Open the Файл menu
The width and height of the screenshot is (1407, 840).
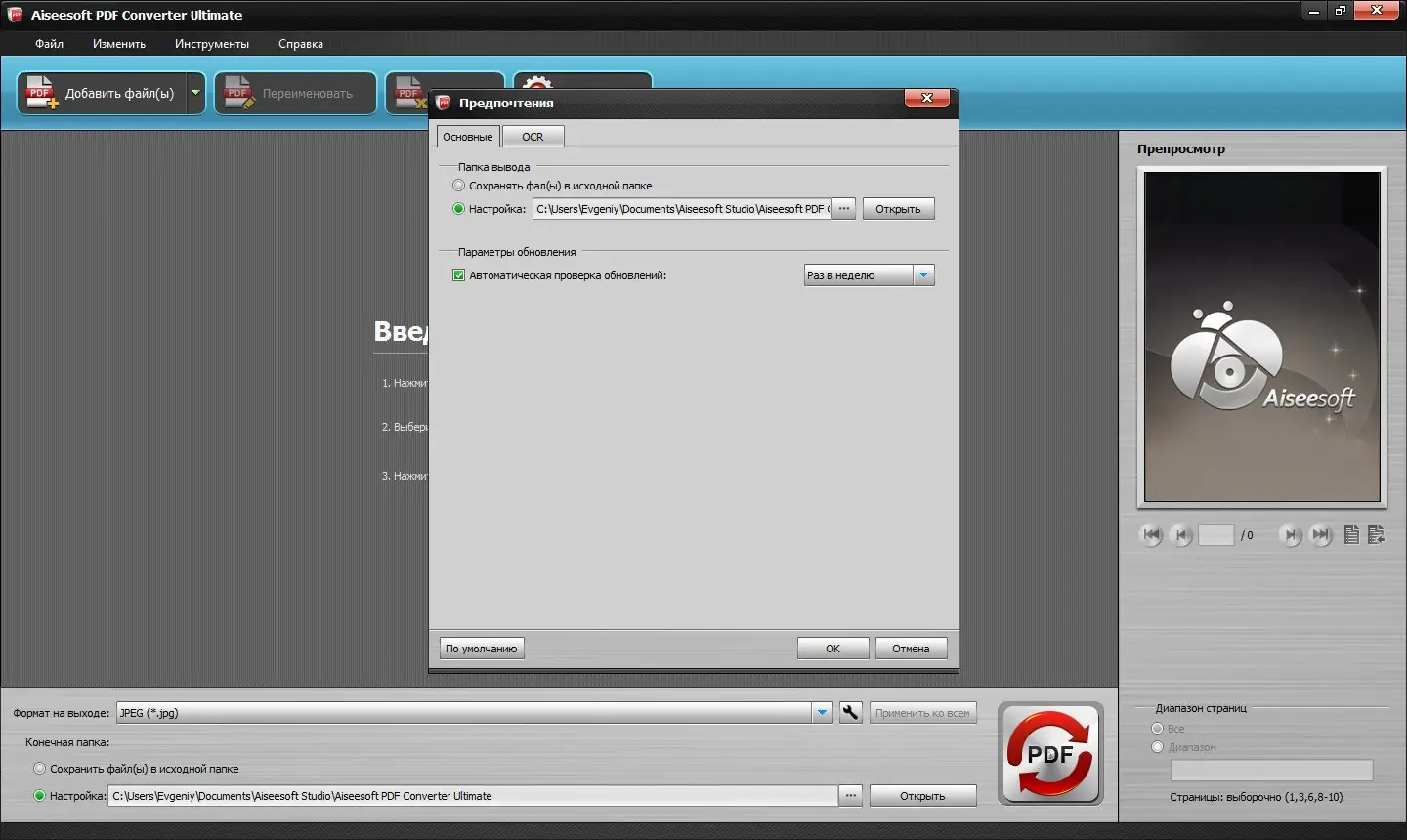click(x=49, y=44)
